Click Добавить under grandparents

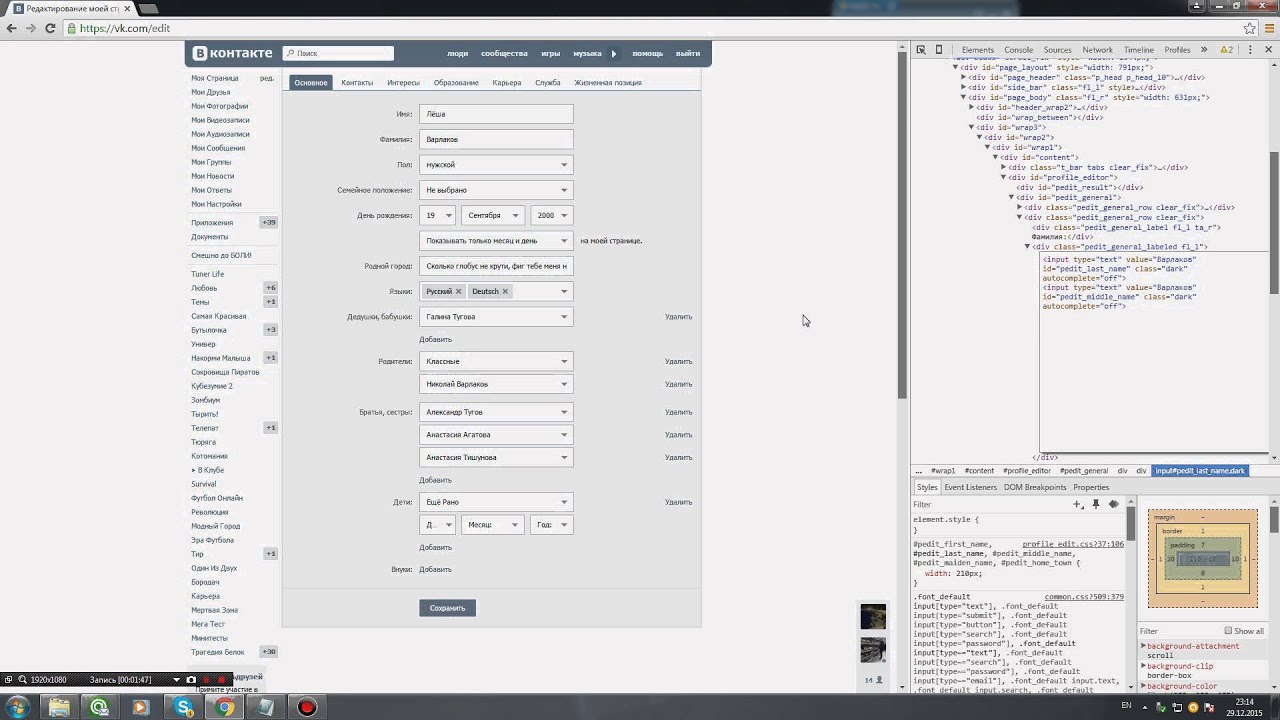tap(435, 339)
